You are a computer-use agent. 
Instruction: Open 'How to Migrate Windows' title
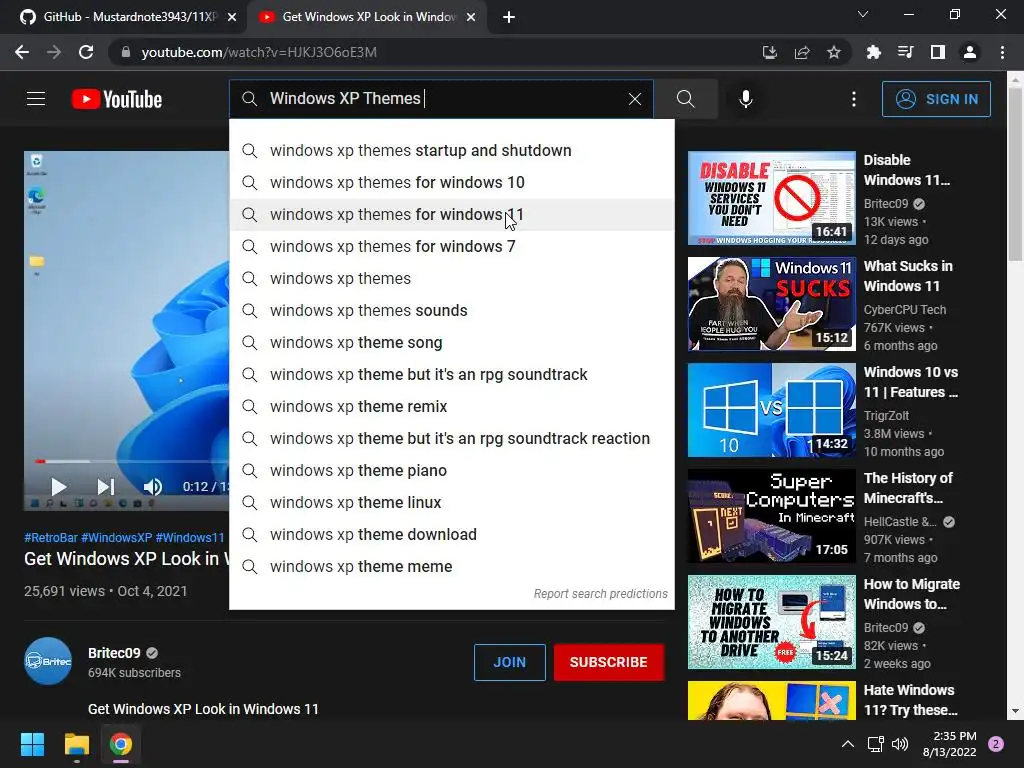pyautogui.click(x=912, y=594)
